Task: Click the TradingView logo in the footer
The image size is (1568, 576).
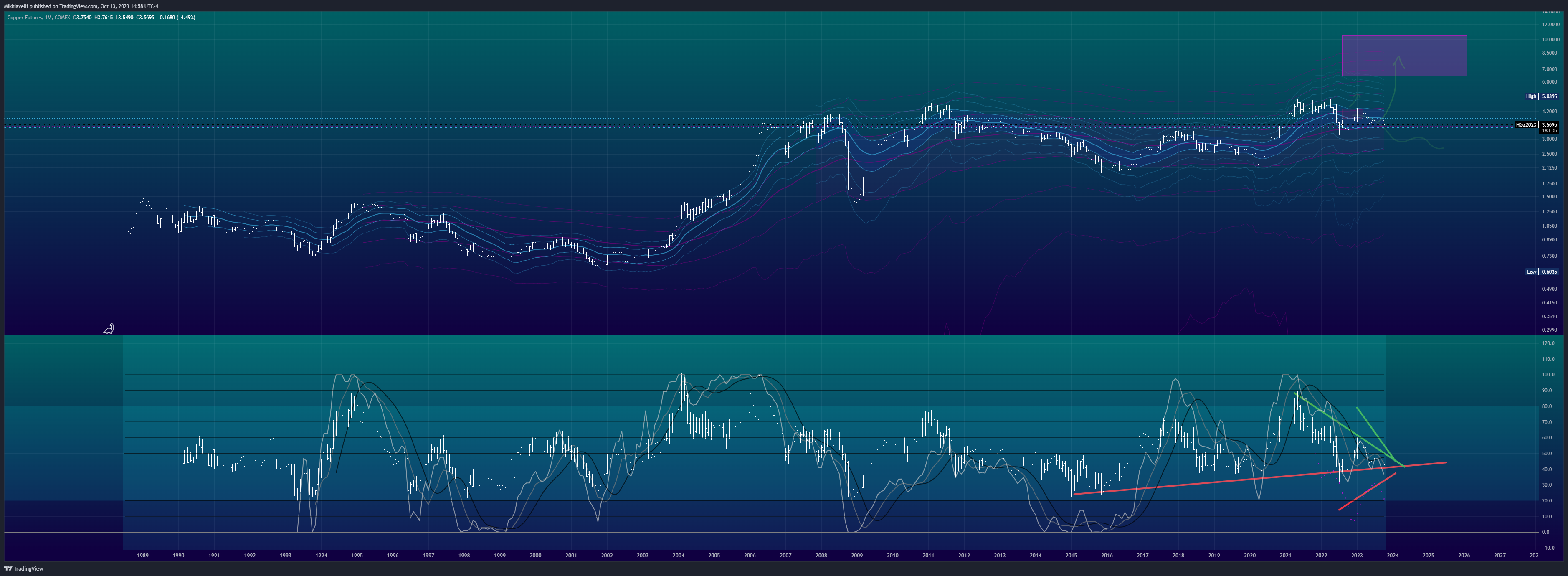Action: [x=24, y=569]
